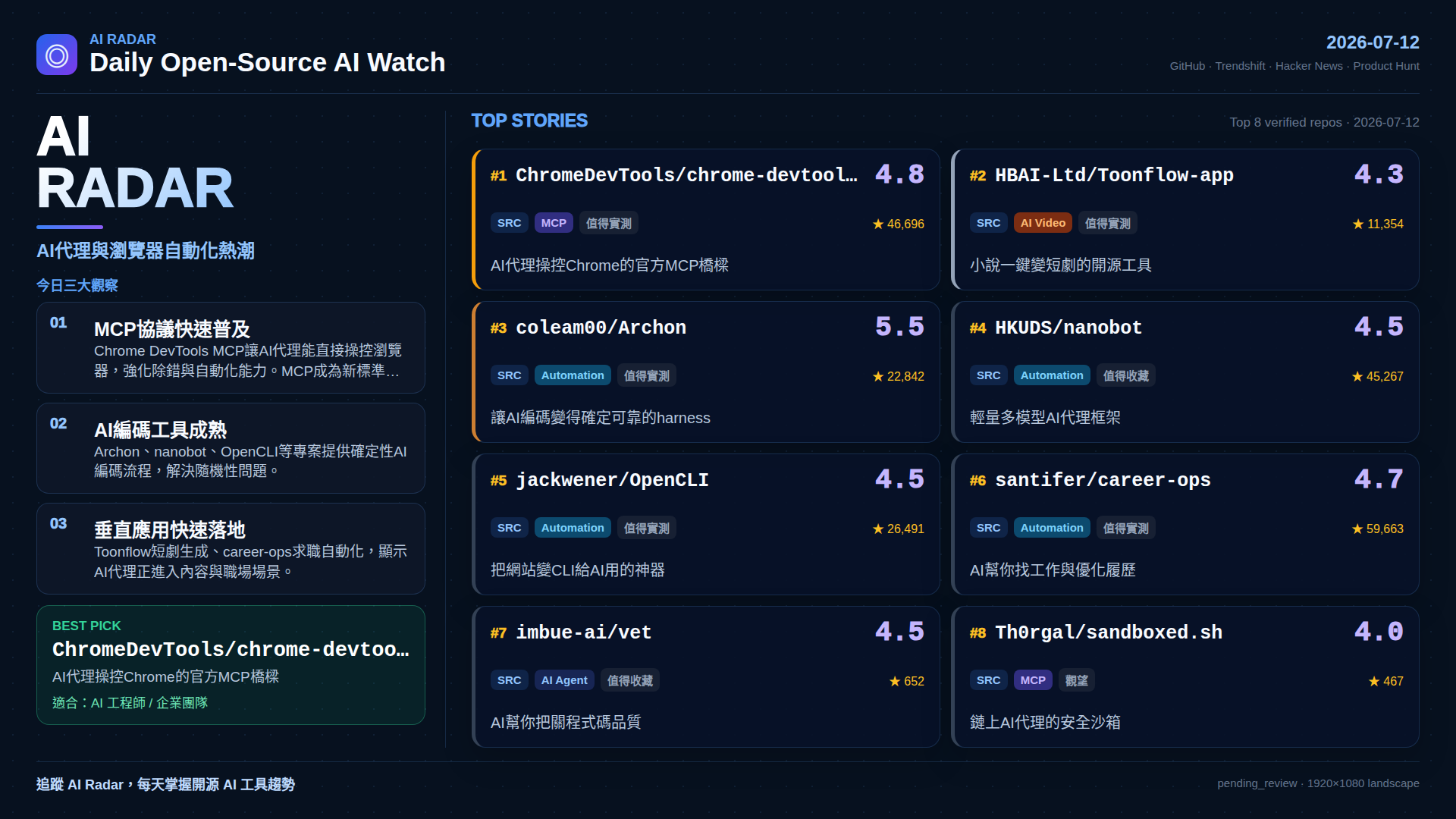Click the 2026-07-12 date in header
Screen dimensions: 1456x819
[x=1373, y=42]
